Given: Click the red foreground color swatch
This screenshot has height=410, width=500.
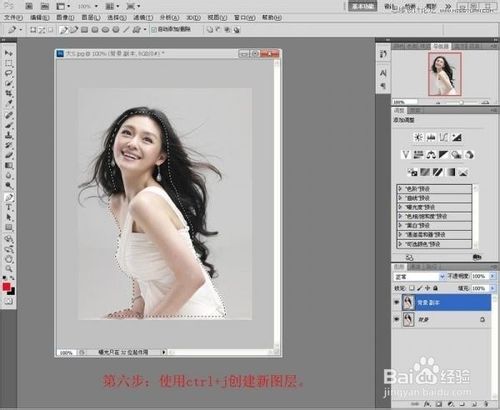Looking at the screenshot, I should 6,287.
